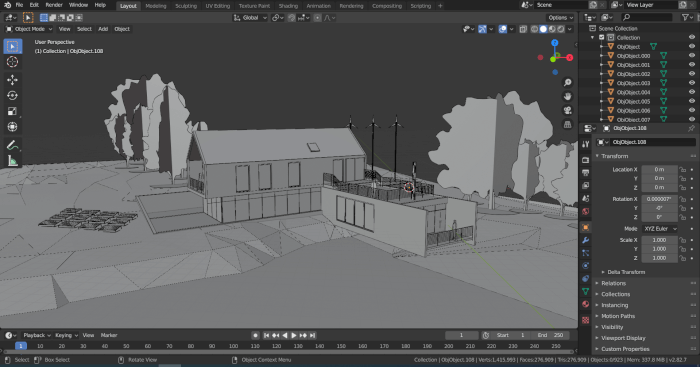The height and width of the screenshot is (367, 700).
Task: Switch to the Shading workspace tab
Action: 288,6
